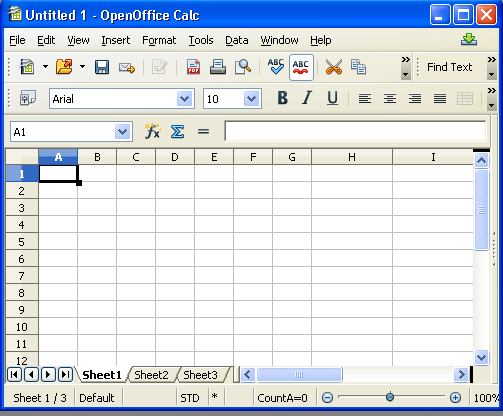
Task: Jump to last sheet tab arrow
Action: coord(65,375)
